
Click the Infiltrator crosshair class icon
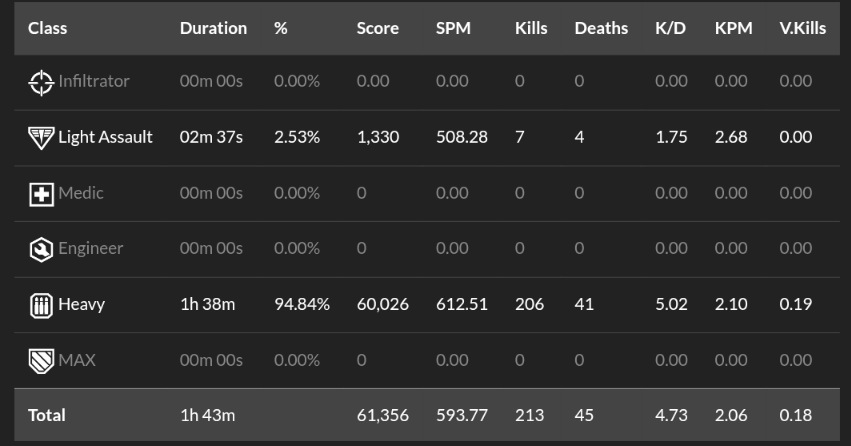(41, 82)
